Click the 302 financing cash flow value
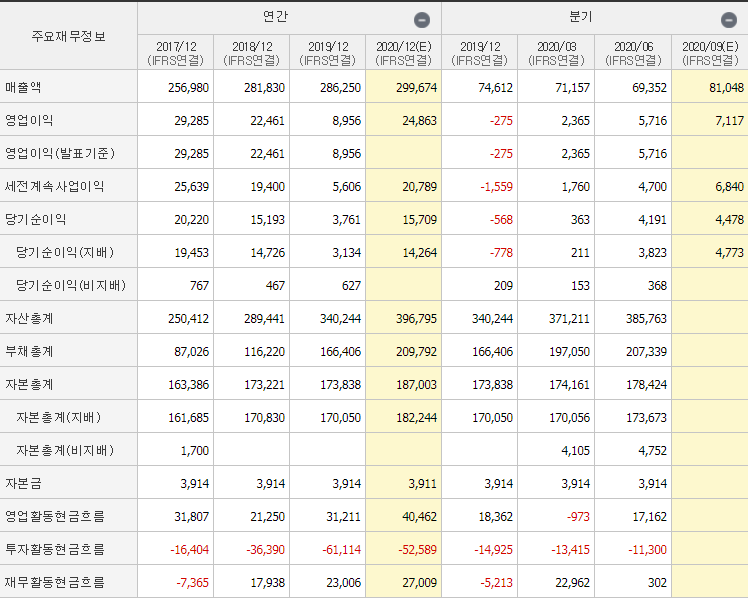This screenshot has width=748, height=598. [x=657, y=582]
